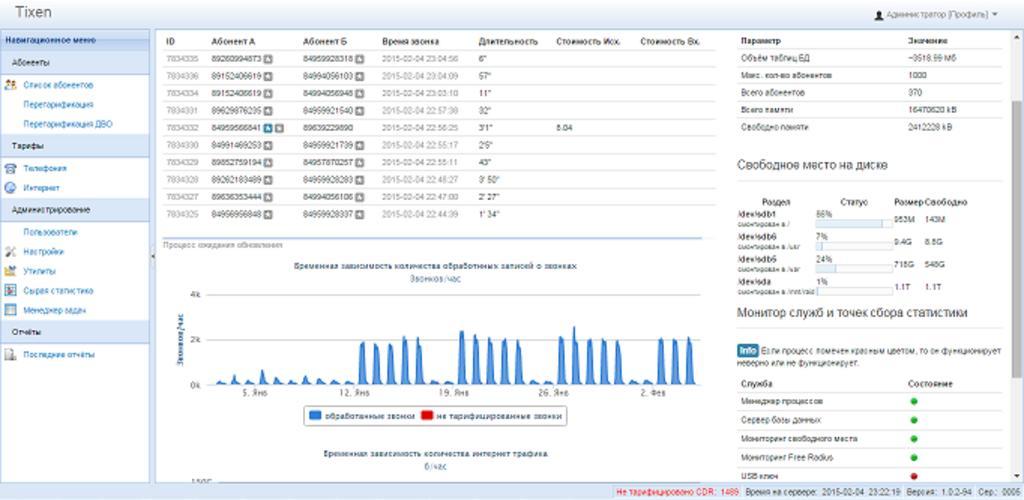The height and width of the screenshot is (500, 1024).
Task: Click the Утилиты icon in sidebar
Action: point(11,271)
